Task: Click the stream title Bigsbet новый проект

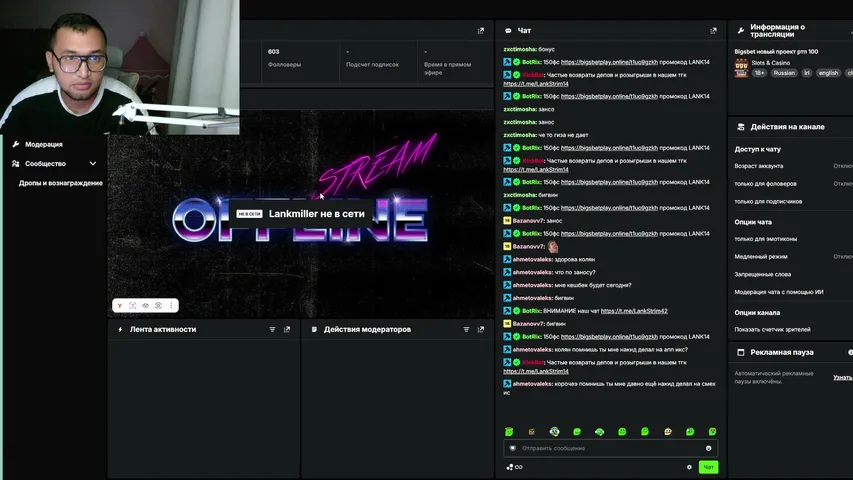Action: click(x=776, y=52)
